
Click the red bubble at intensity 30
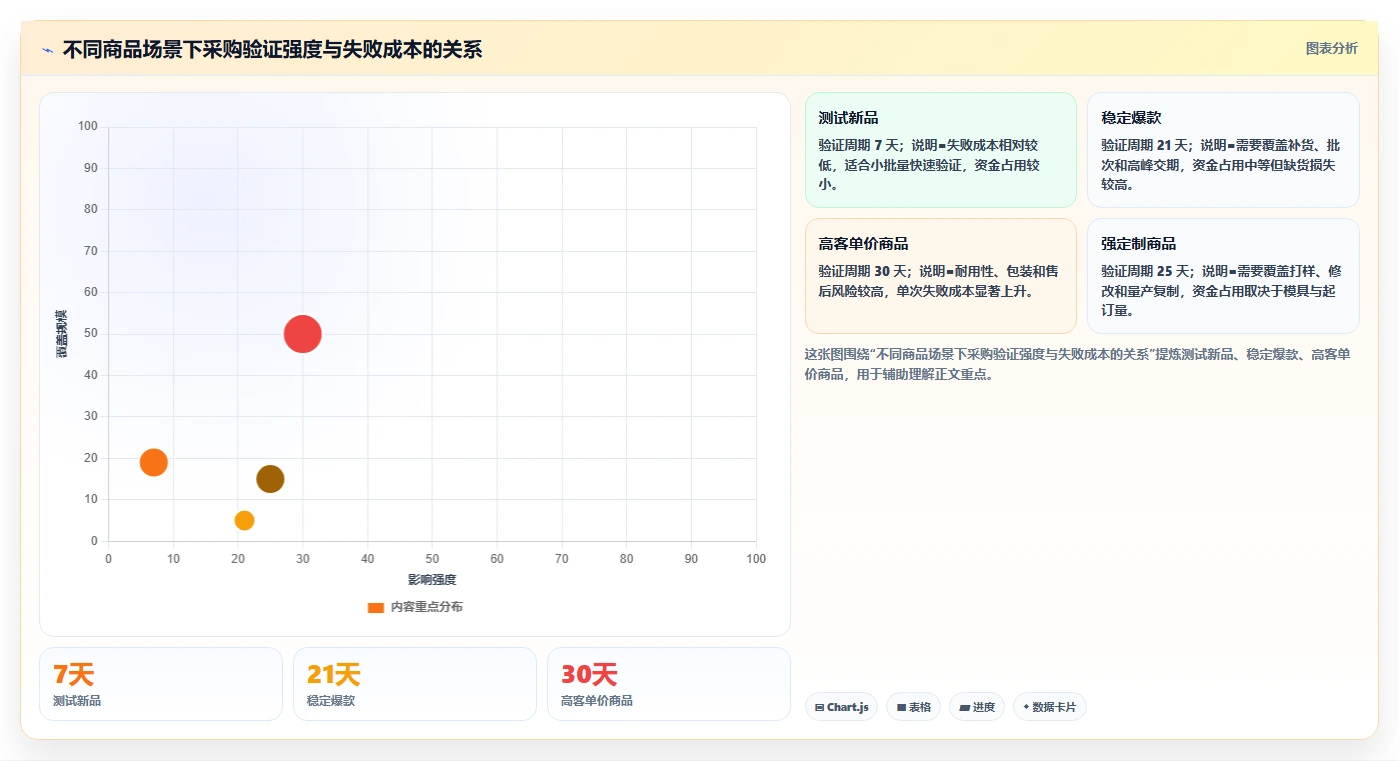tap(302, 334)
